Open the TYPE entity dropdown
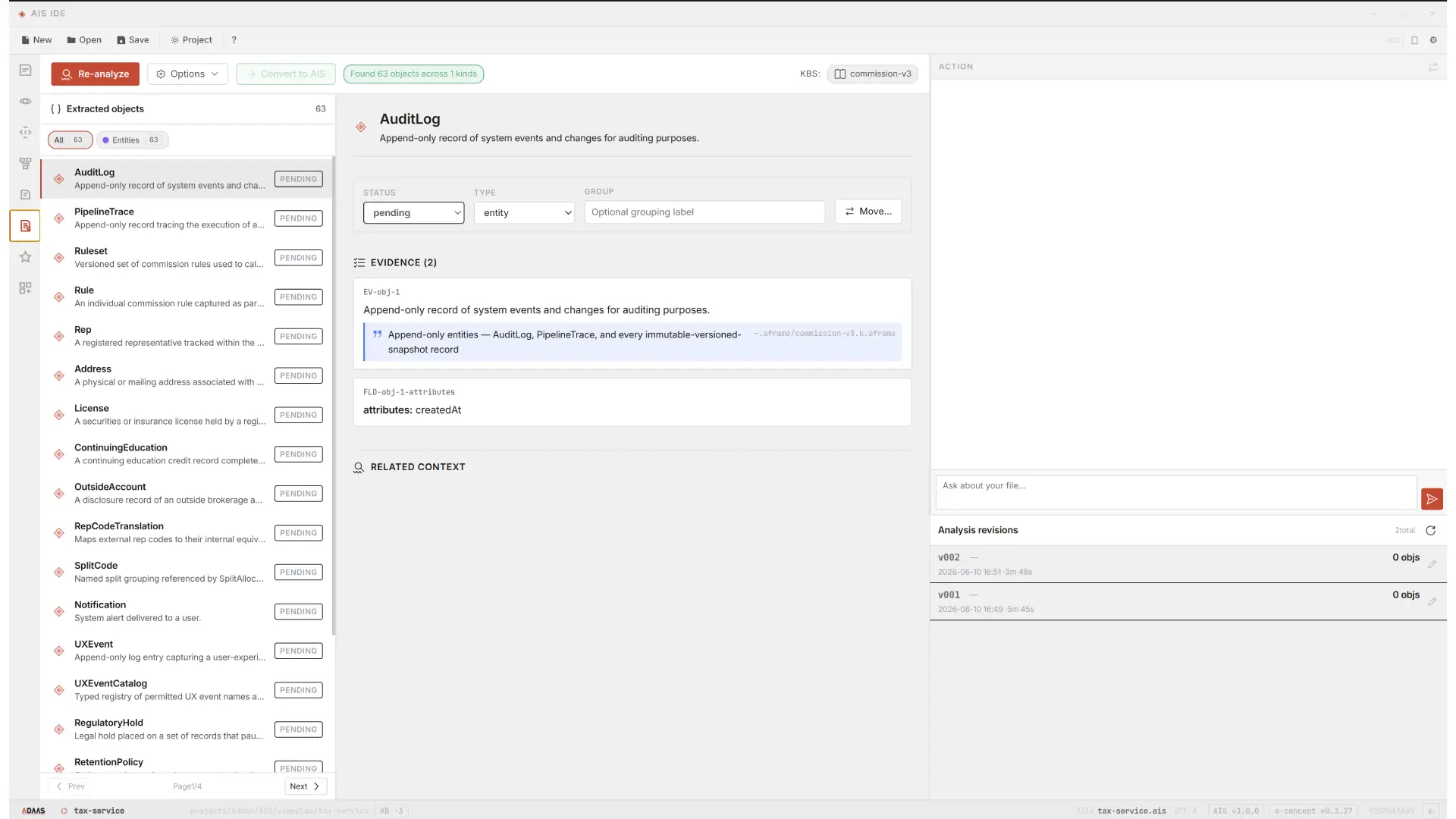The width and height of the screenshot is (1456, 819). [524, 213]
